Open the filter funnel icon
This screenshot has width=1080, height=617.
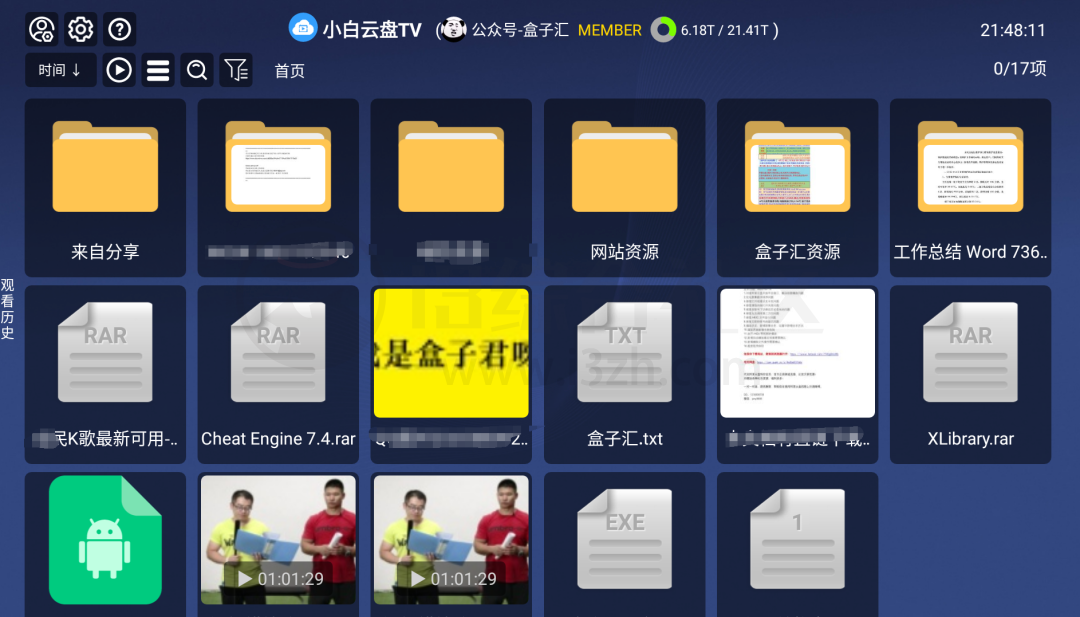pyautogui.click(x=236, y=70)
